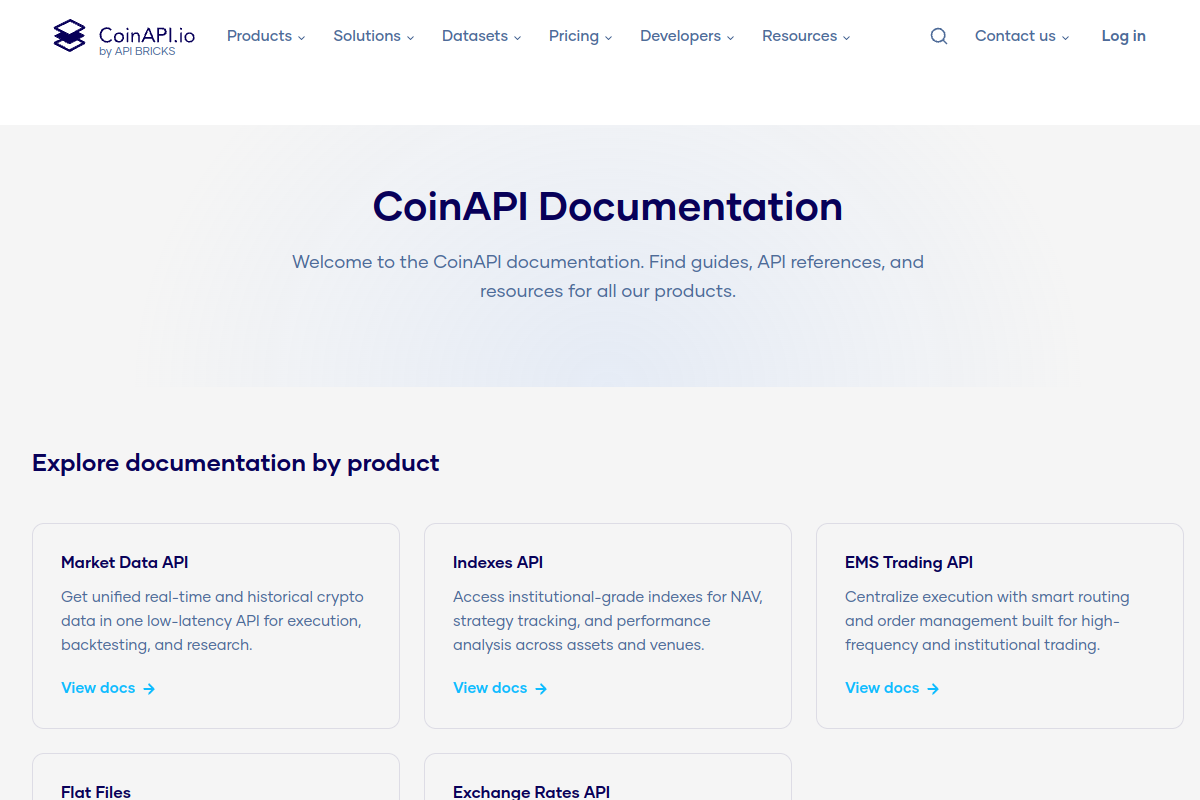Click the 'by API BRICKS' tagline
The height and width of the screenshot is (800, 1200).
click(137, 52)
